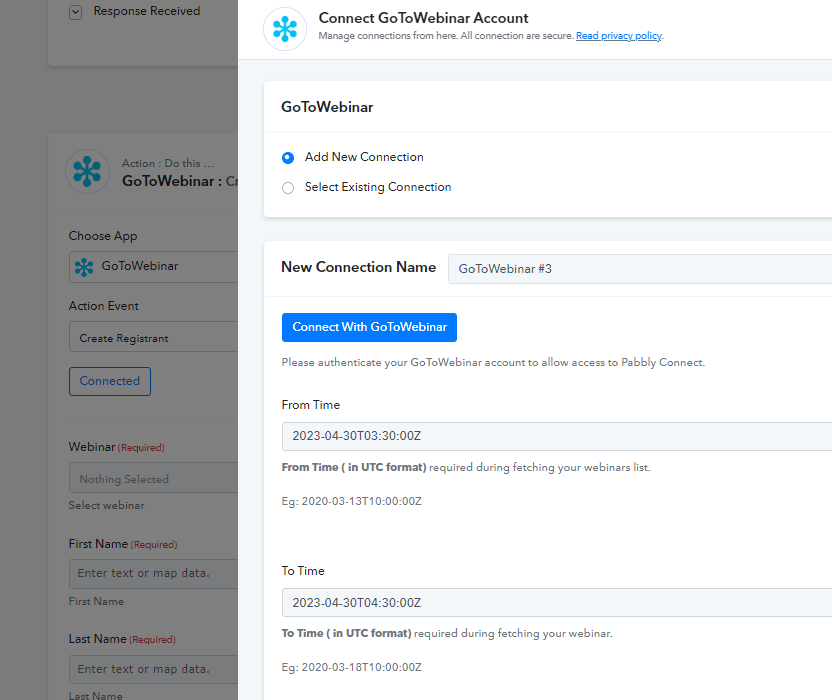Image resolution: width=832 pixels, height=700 pixels.
Task: Open the Action Event Create Registrant dropdown
Action: 153,336
